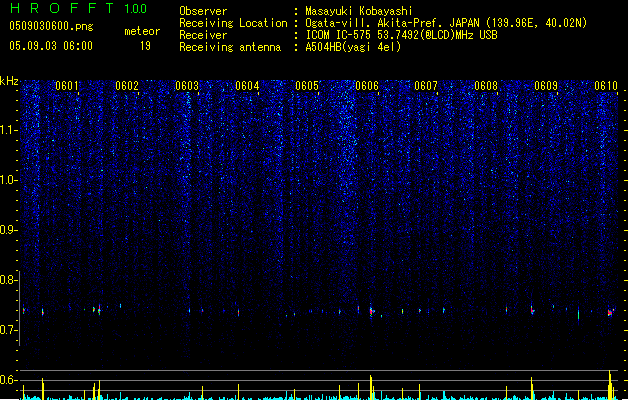Click the Receiving Location label

pos(233,23)
